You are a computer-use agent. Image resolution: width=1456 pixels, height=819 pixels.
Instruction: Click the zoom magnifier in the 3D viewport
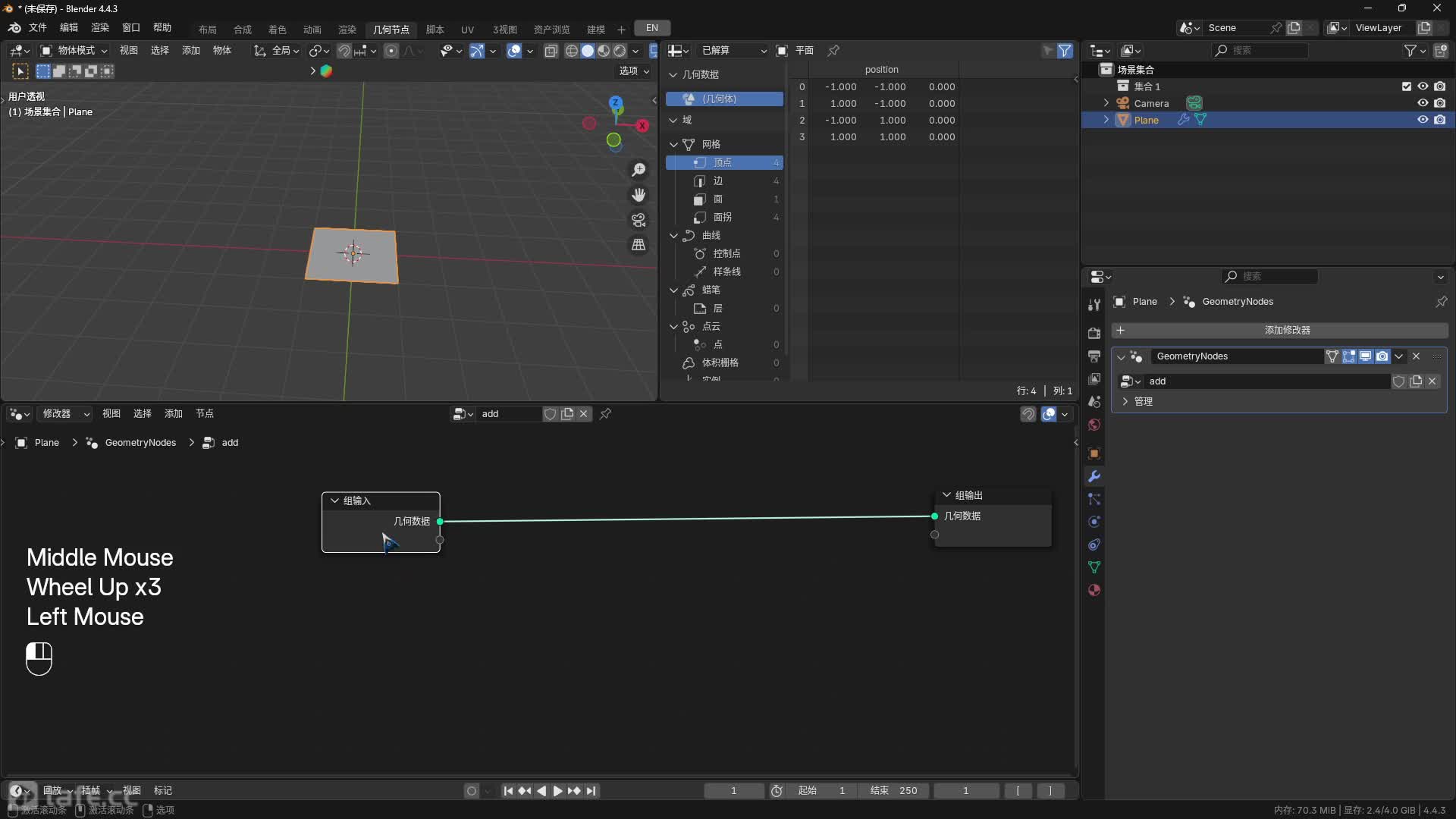coord(639,170)
